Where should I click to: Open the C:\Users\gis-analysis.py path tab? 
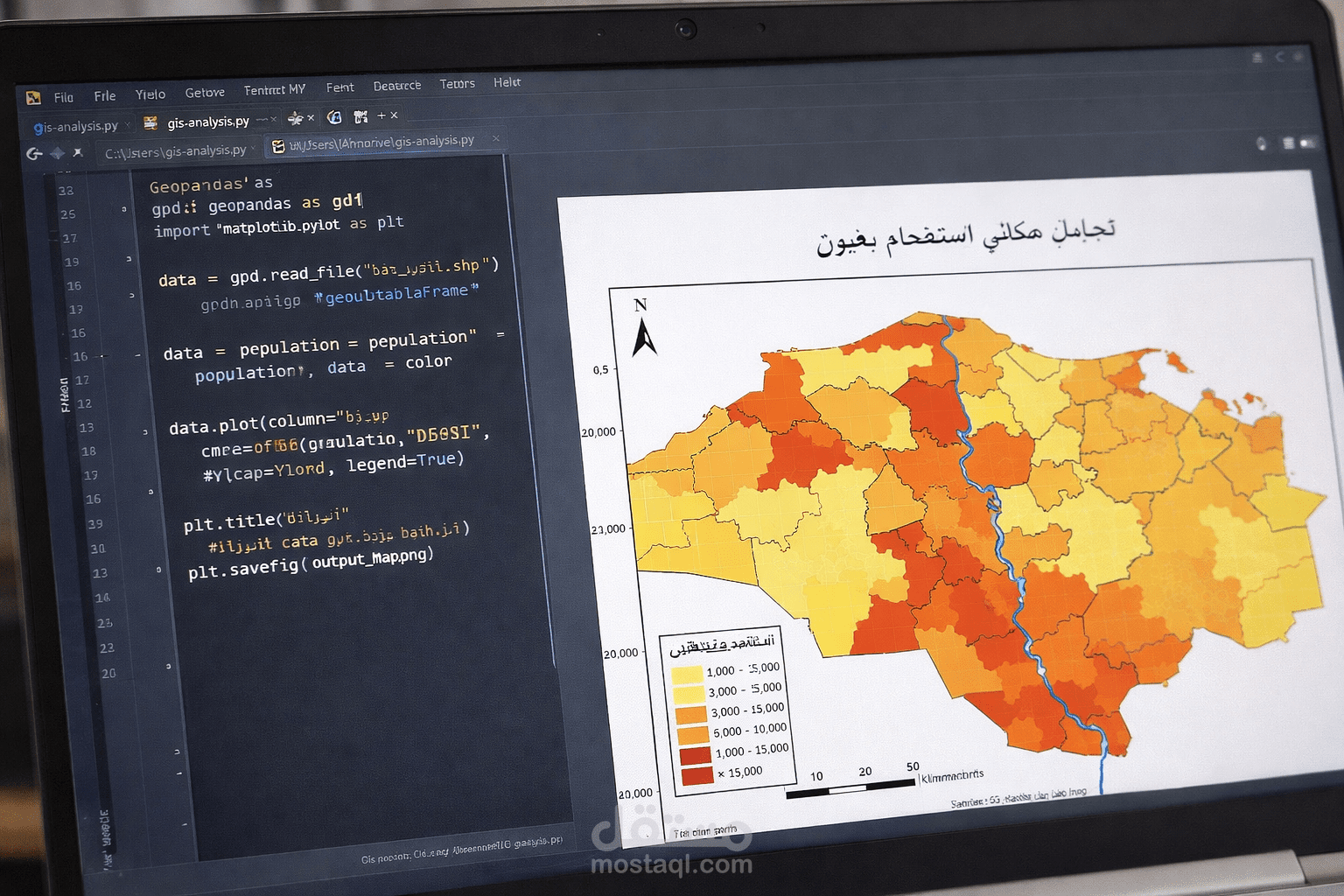[176, 151]
